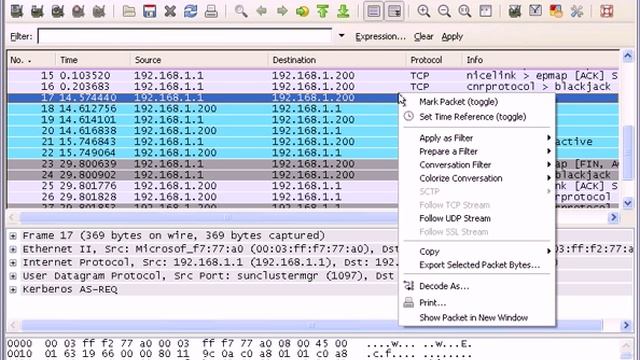Zoom in toolbar magnifier icon
Image resolution: width=640 pixels, height=360 pixels.
coord(424,11)
